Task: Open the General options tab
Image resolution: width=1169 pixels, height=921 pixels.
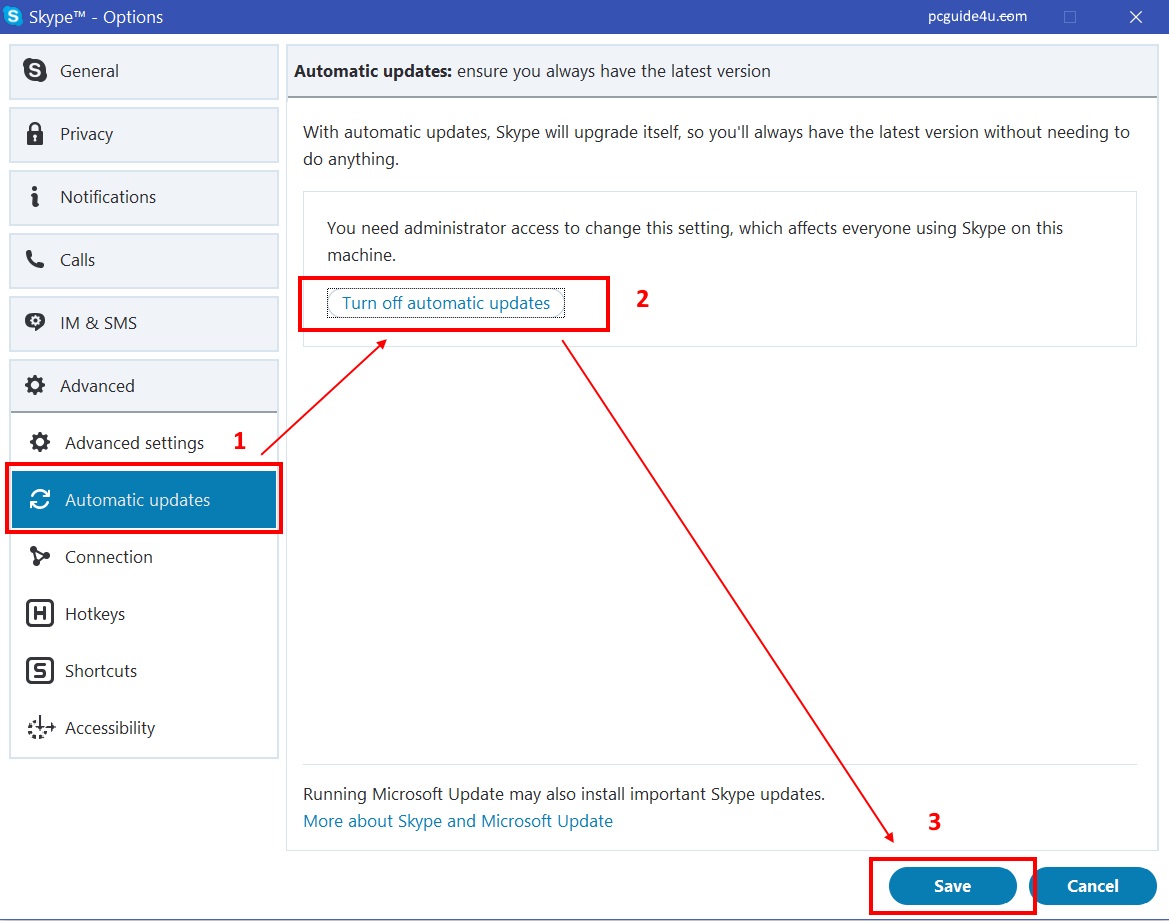Action: [144, 71]
